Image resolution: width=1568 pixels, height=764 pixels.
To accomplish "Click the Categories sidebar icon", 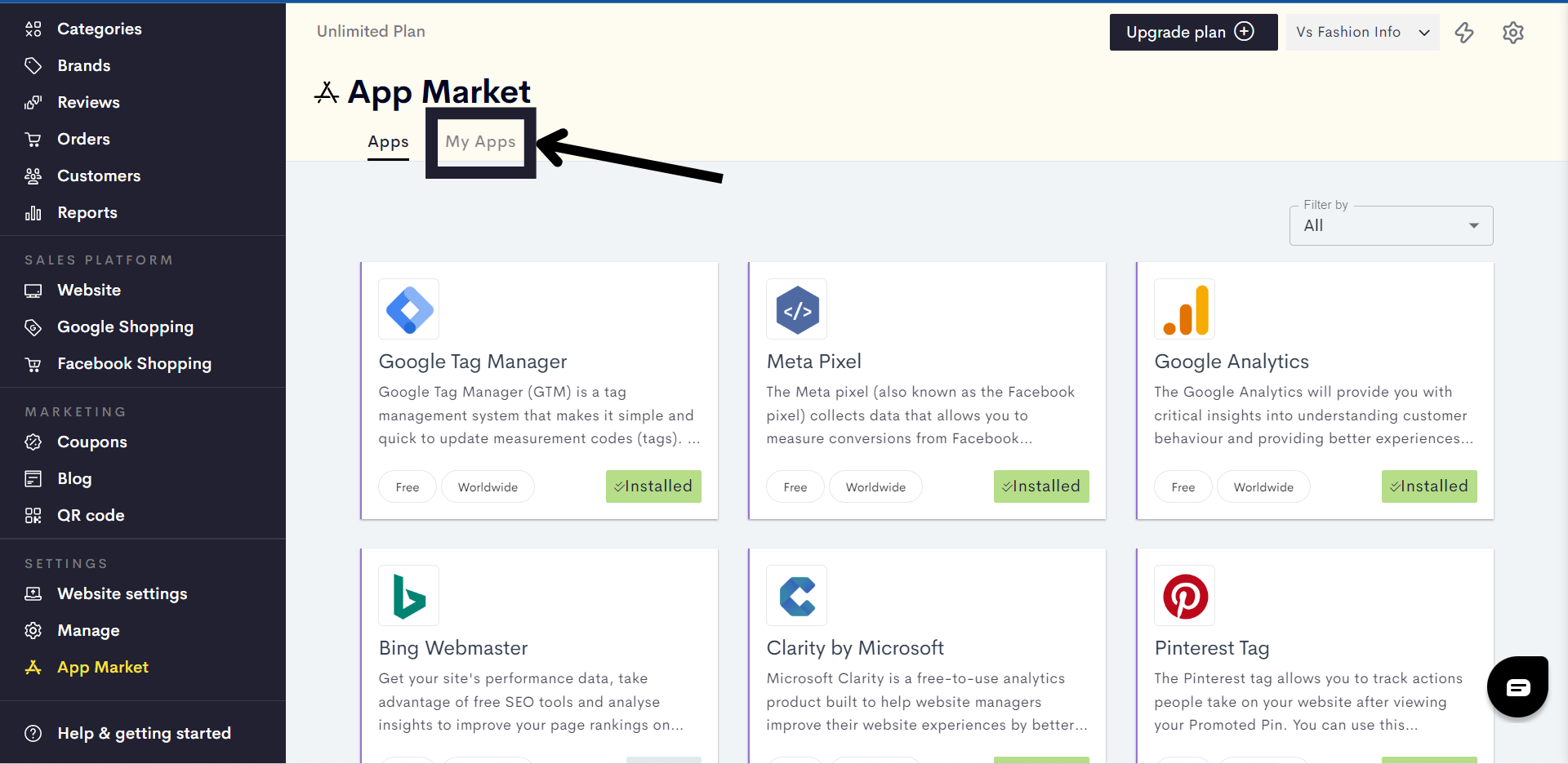I will (33, 29).
